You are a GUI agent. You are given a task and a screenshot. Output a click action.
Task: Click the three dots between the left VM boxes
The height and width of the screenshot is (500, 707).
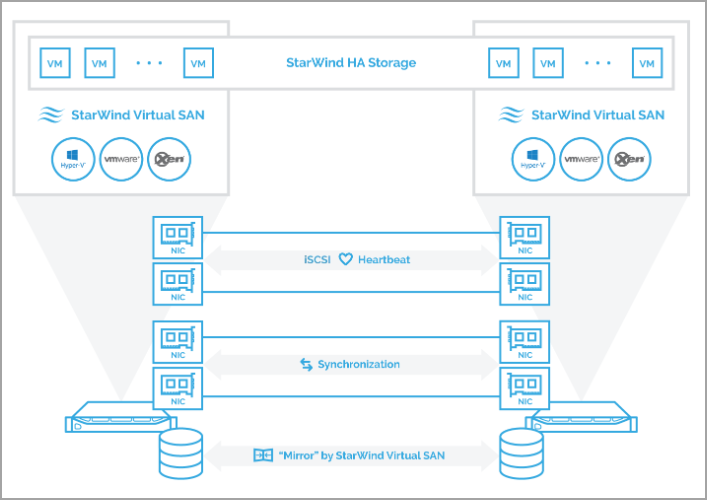149,63
